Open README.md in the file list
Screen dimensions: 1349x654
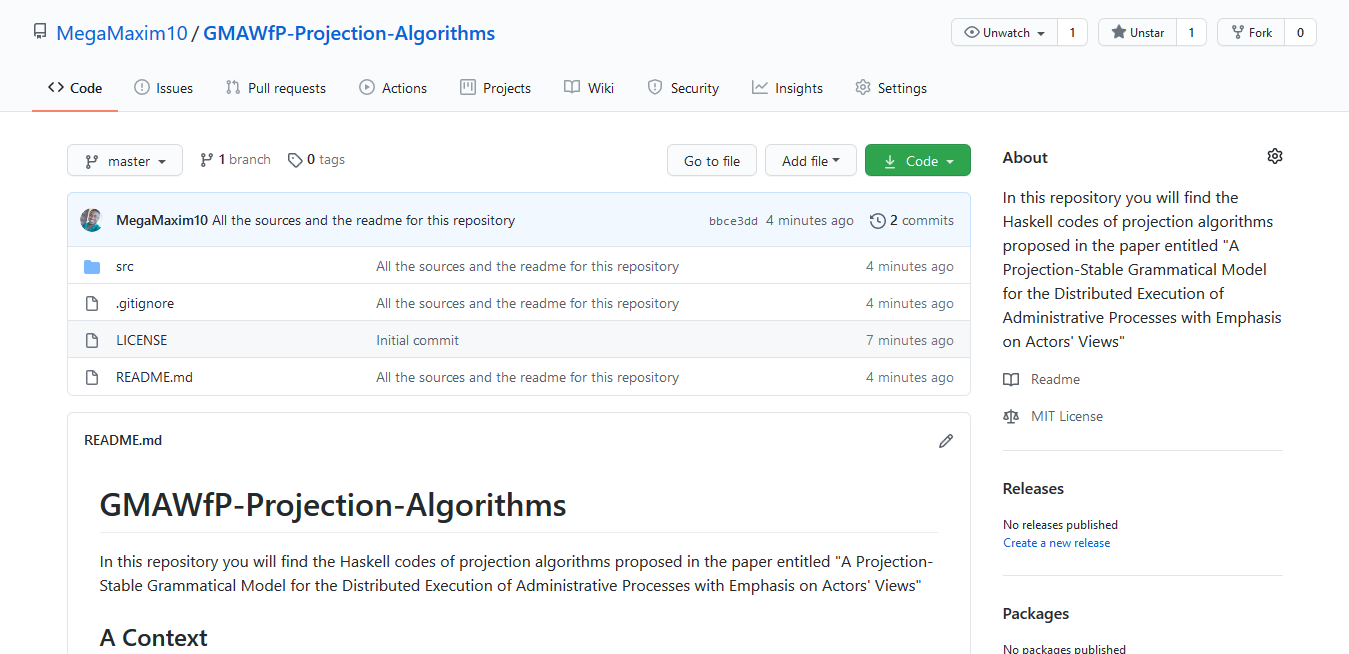[154, 377]
